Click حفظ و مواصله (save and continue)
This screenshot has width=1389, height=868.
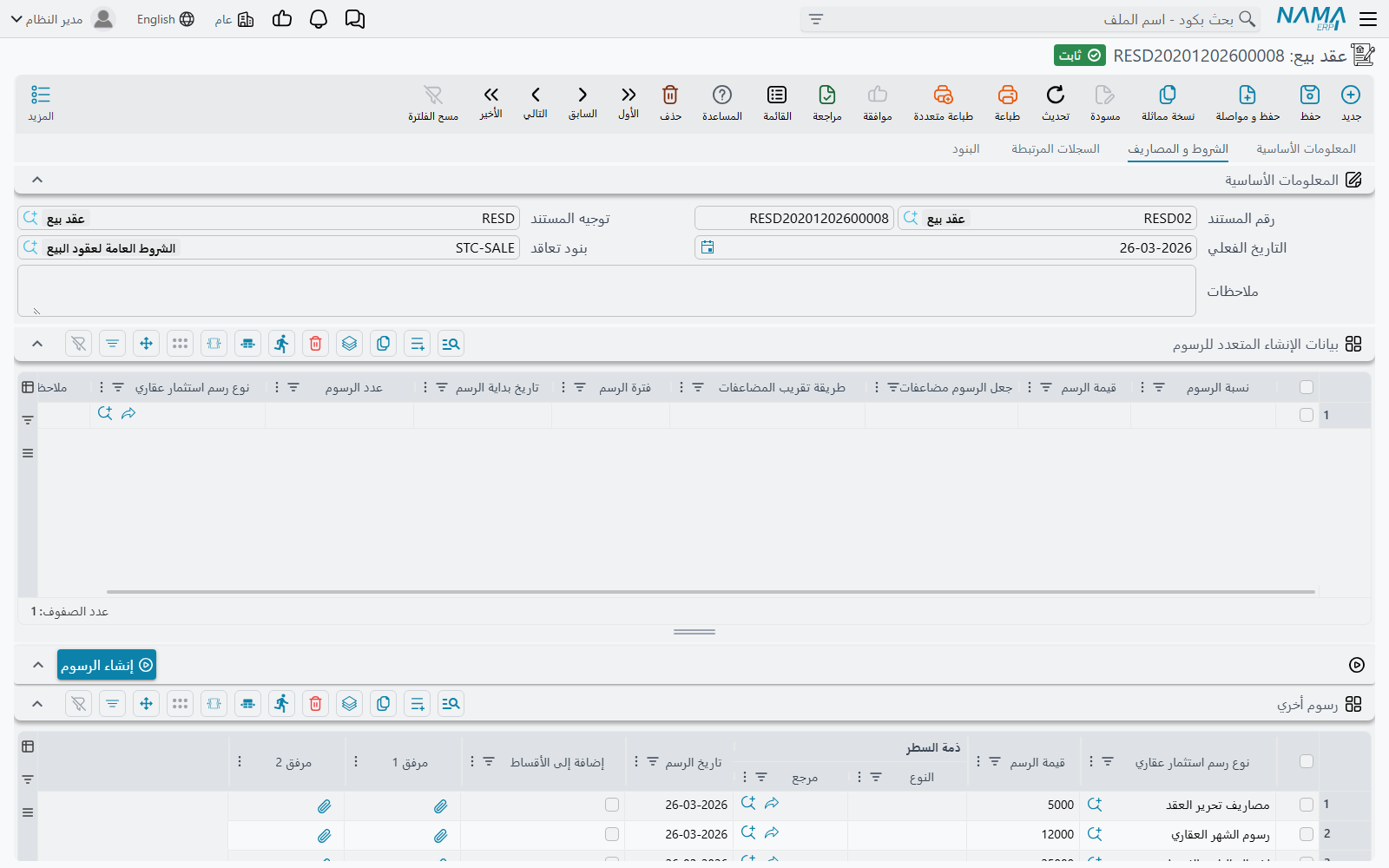pos(1247,103)
